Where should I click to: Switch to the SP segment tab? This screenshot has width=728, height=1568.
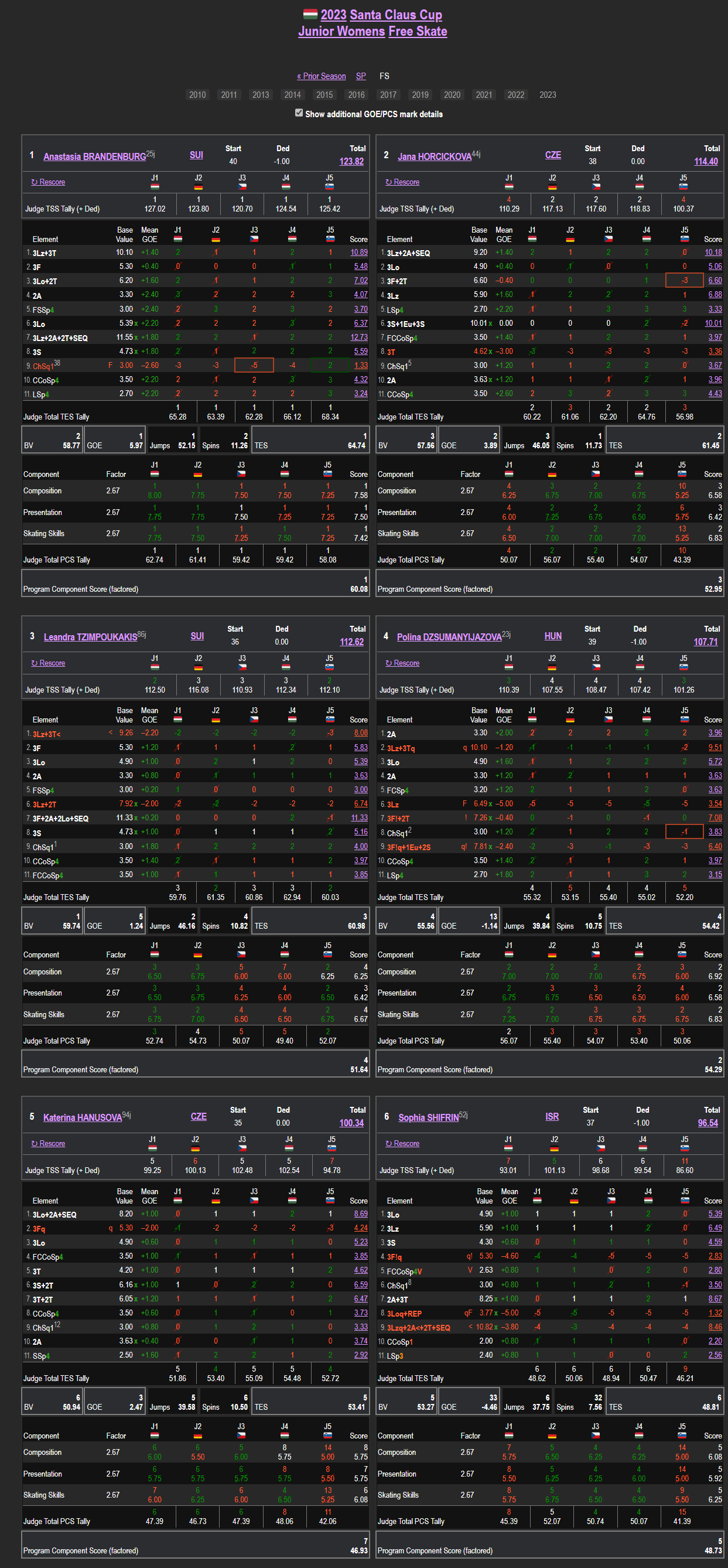pyautogui.click(x=361, y=76)
